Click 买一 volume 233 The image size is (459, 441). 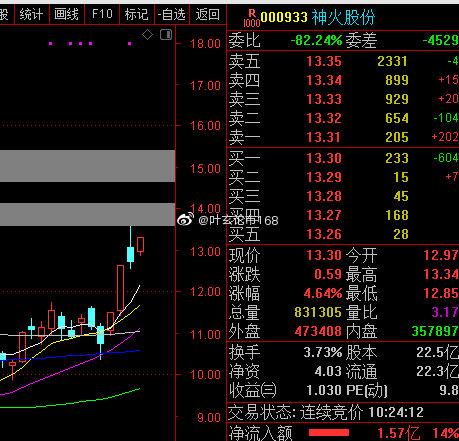[x=397, y=158]
